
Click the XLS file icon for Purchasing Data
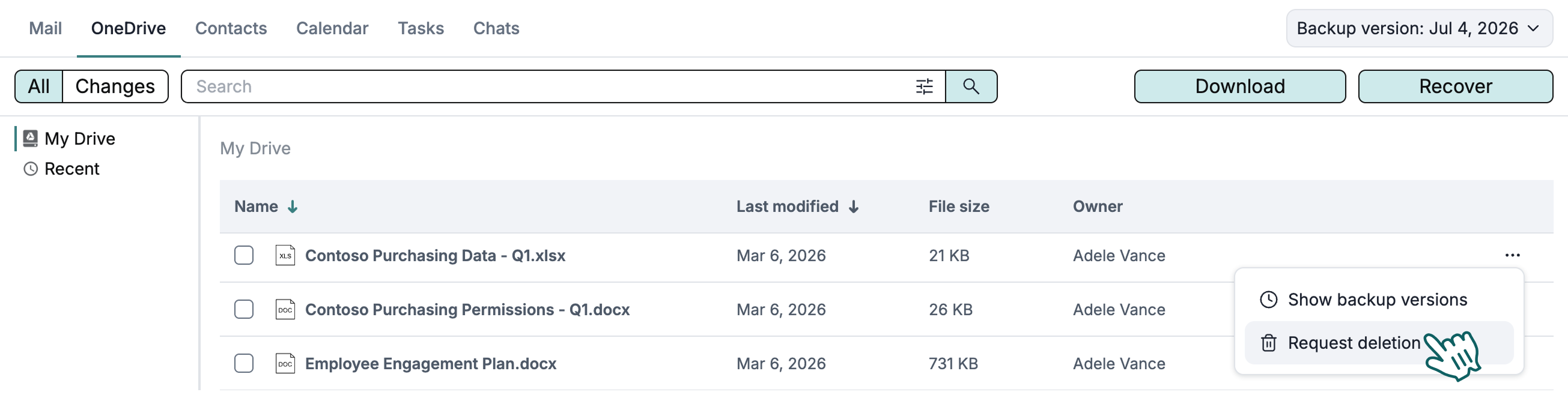coord(285,255)
